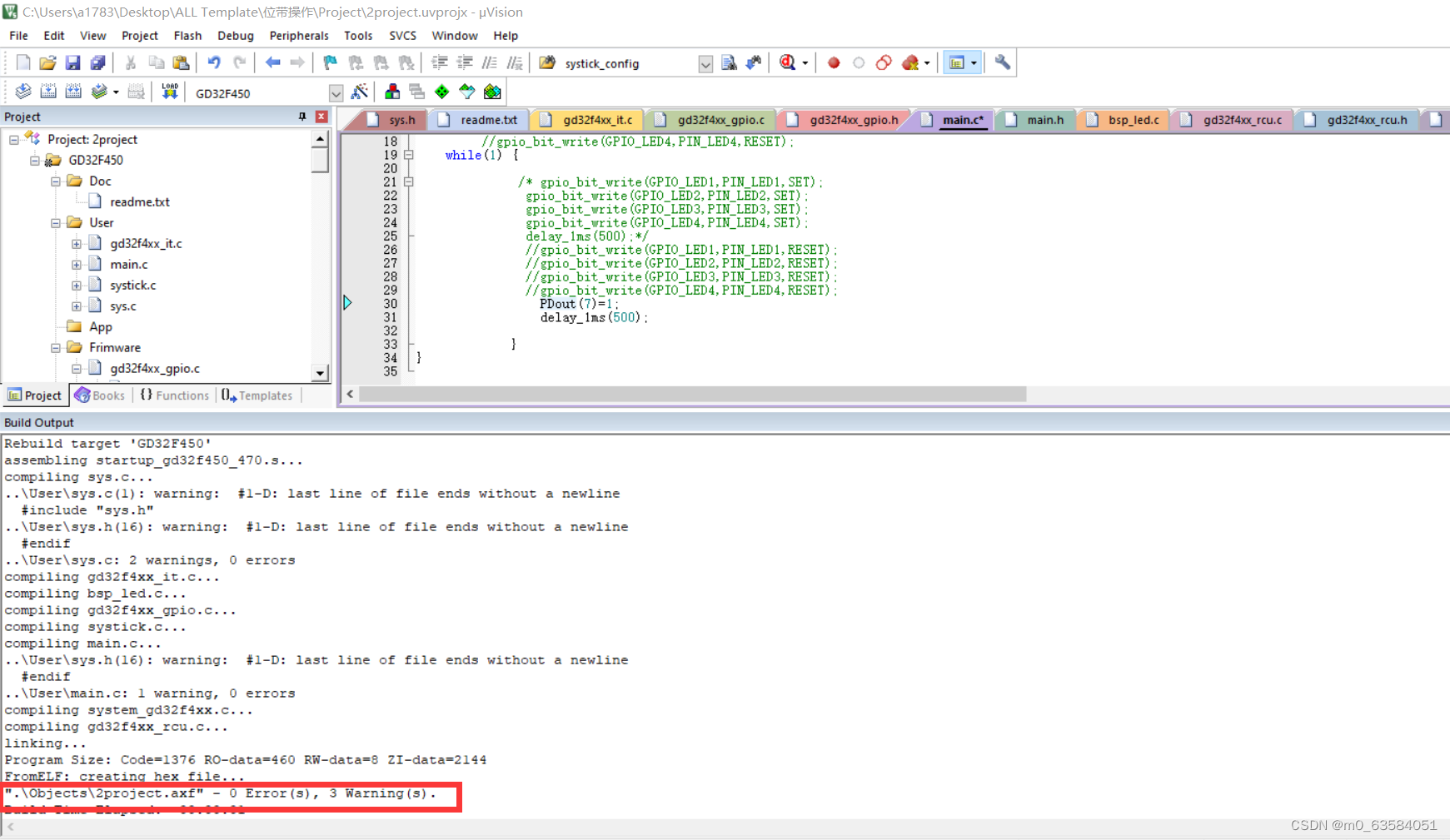Open the Books view
Viewport: 1450px width, 840px height.
click(x=100, y=395)
